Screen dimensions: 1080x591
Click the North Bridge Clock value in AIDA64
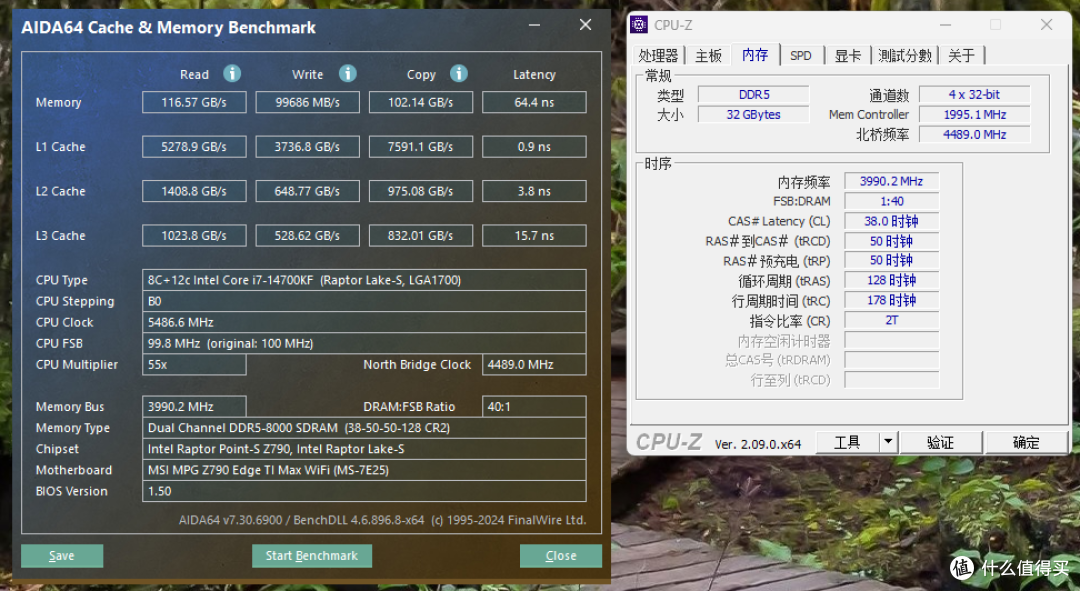[x=534, y=364]
